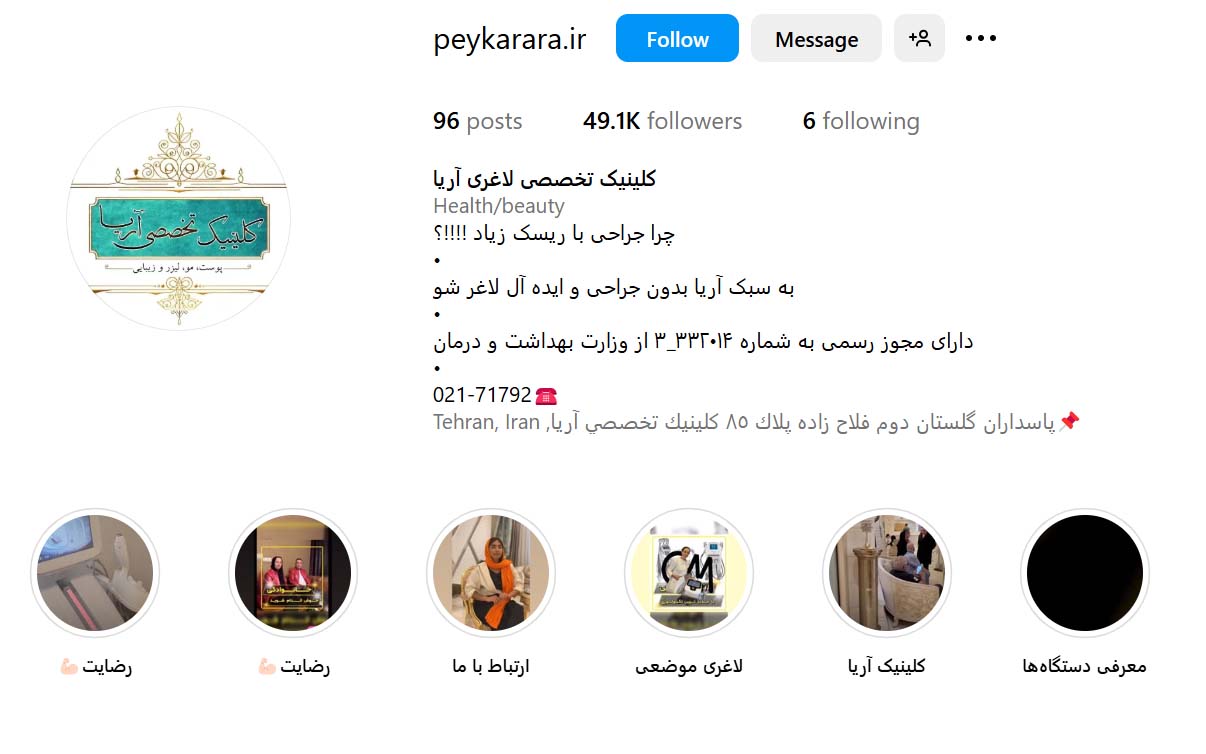Open the ارتباط با ما story highlight
This screenshot has height=754, width=1206.
coord(491,573)
